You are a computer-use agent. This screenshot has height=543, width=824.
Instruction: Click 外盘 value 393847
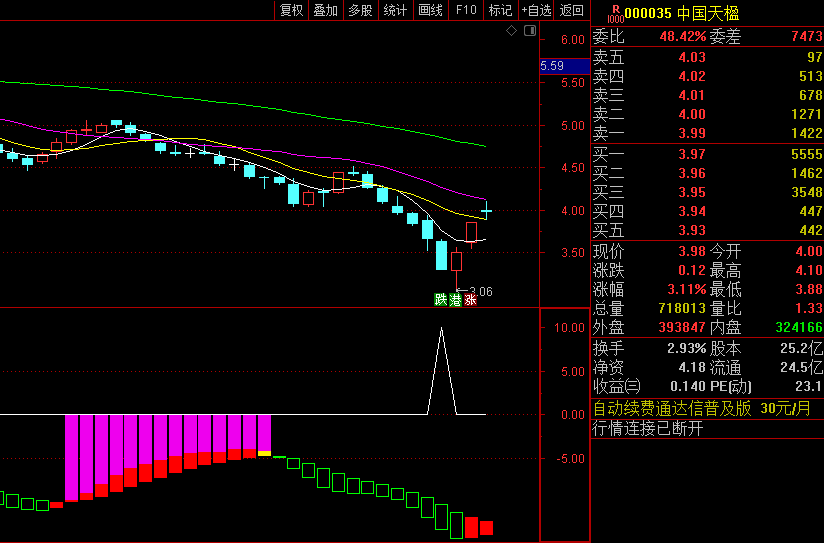coord(682,327)
